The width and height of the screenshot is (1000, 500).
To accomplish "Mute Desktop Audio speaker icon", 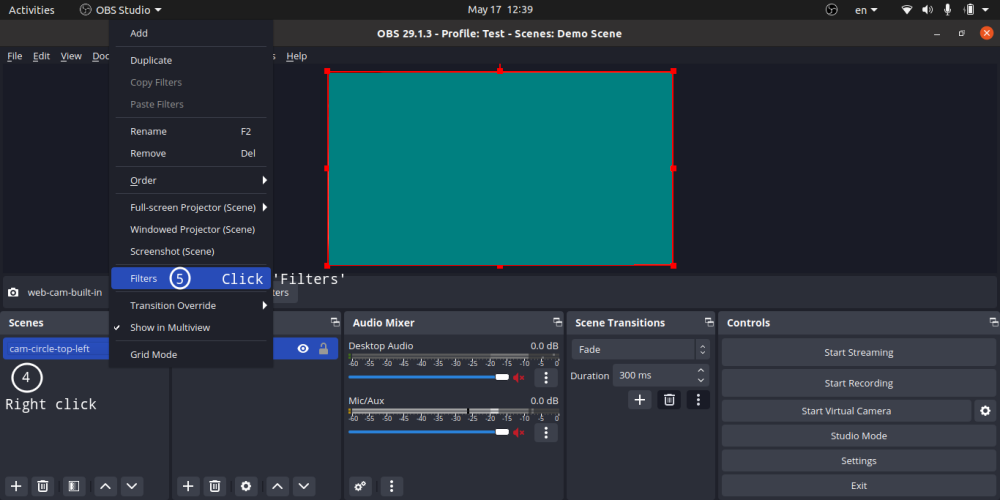I will point(519,378).
